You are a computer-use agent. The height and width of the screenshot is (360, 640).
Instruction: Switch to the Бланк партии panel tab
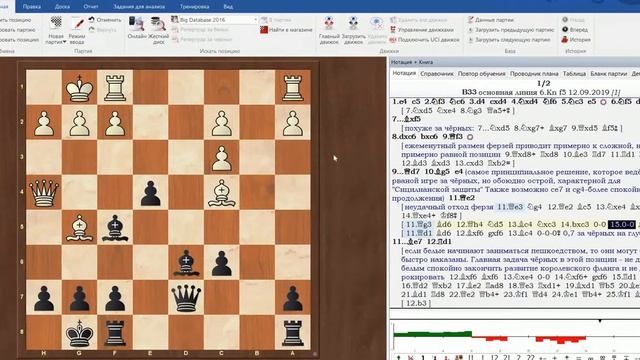pyautogui.click(x=609, y=73)
